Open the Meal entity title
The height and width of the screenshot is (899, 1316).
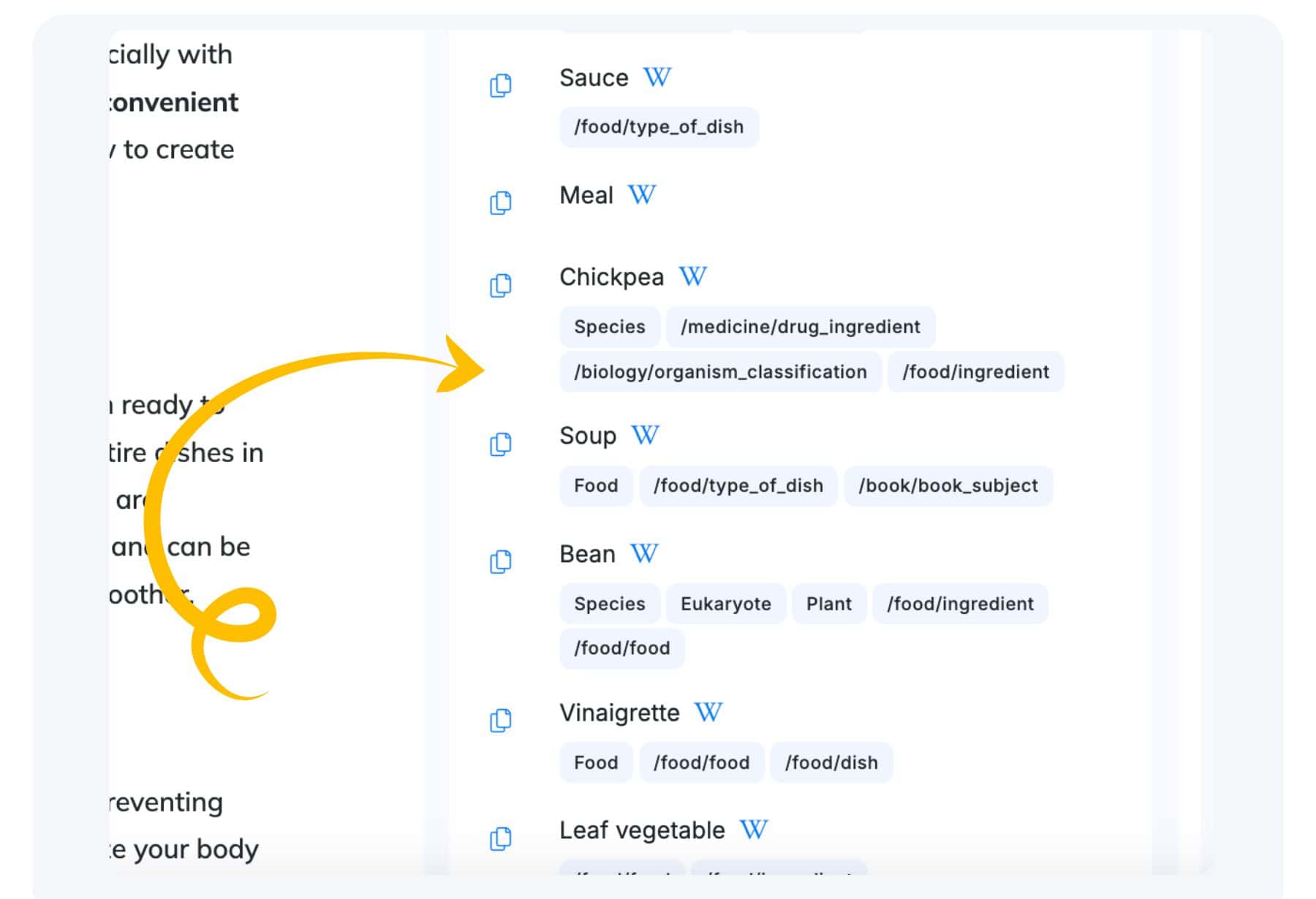click(x=586, y=195)
